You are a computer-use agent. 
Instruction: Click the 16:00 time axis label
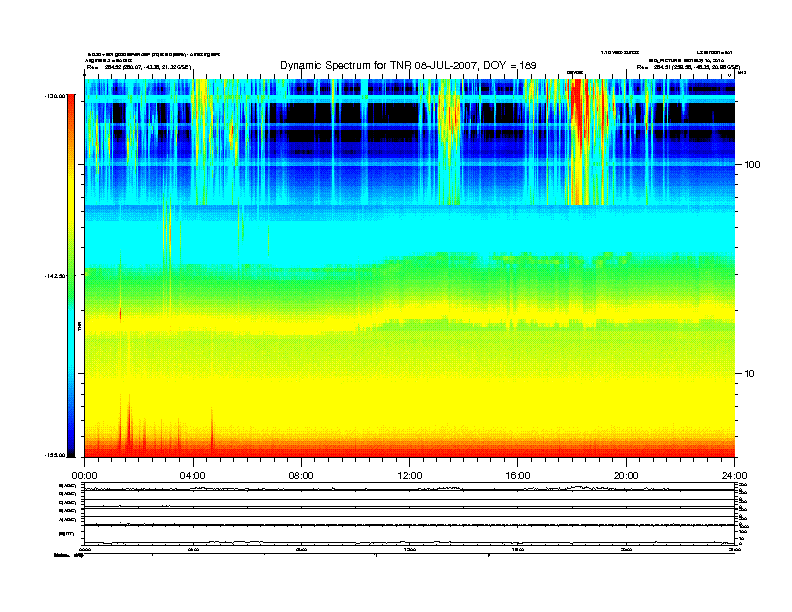(518, 476)
